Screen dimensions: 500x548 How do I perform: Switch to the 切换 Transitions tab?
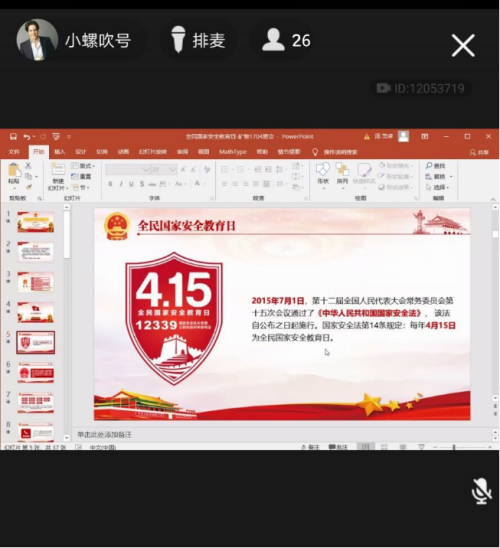pyautogui.click(x=102, y=152)
